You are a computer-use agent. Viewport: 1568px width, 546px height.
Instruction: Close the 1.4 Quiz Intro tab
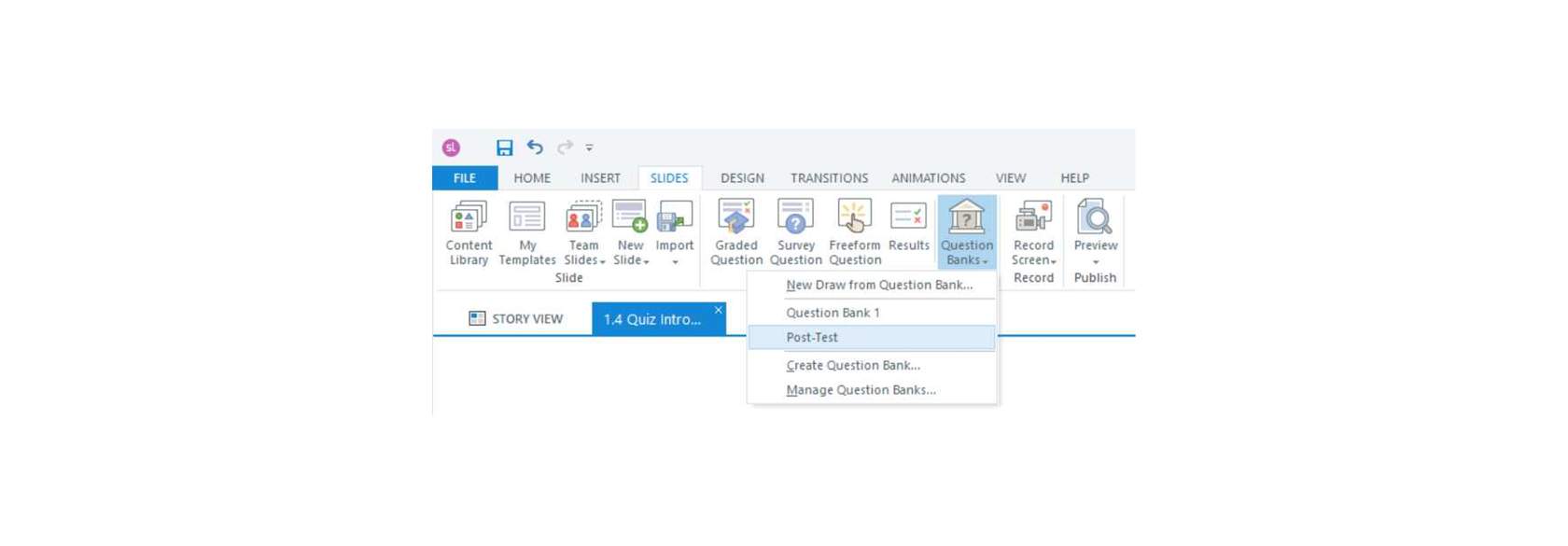click(x=718, y=310)
